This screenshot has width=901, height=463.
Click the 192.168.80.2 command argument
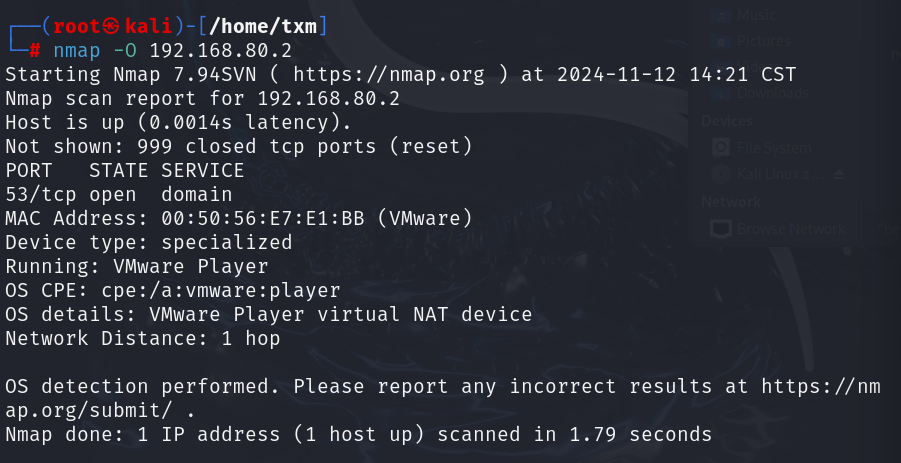pos(221,51)
